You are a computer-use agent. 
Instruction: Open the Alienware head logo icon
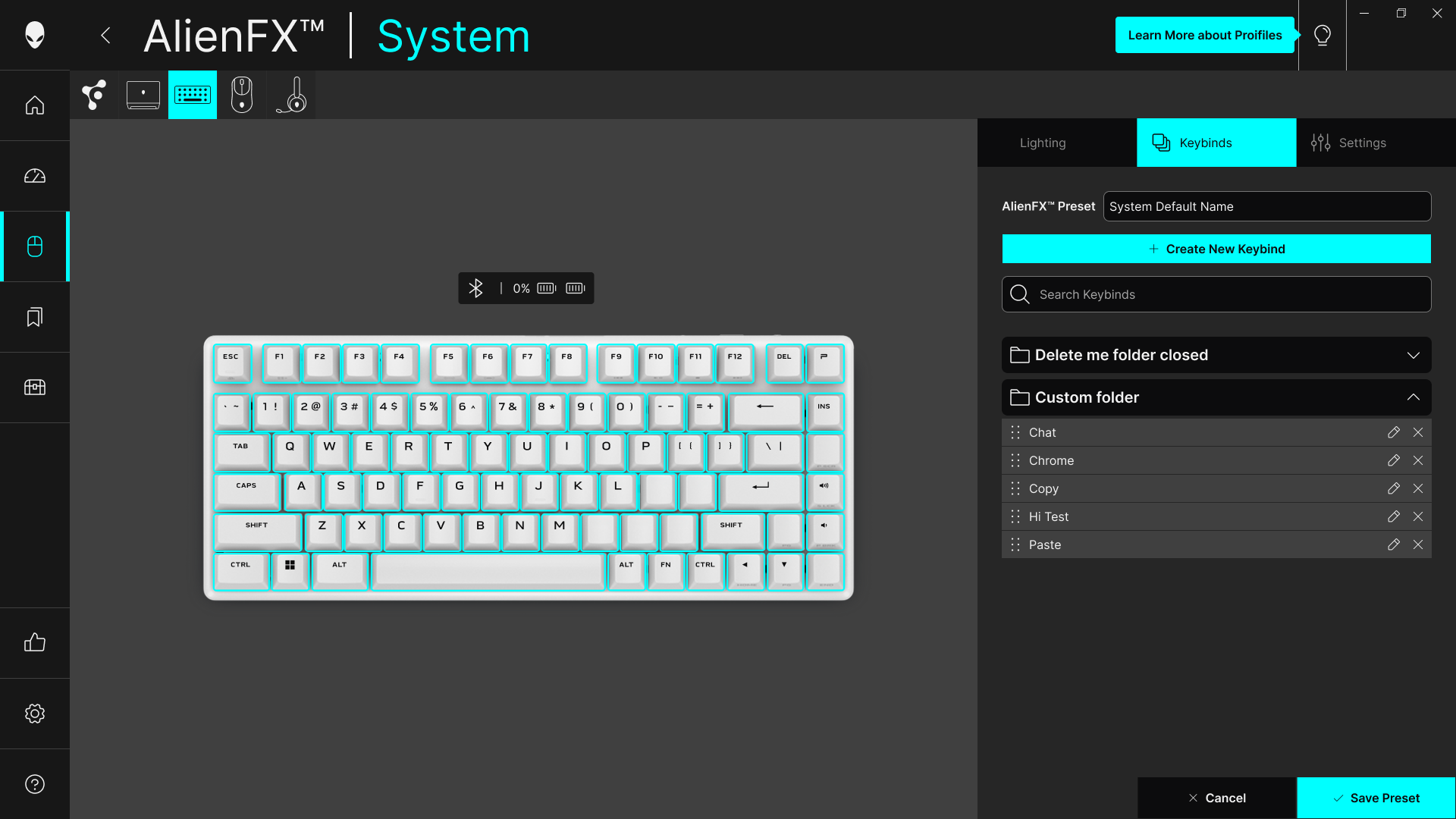pos(35,35)
